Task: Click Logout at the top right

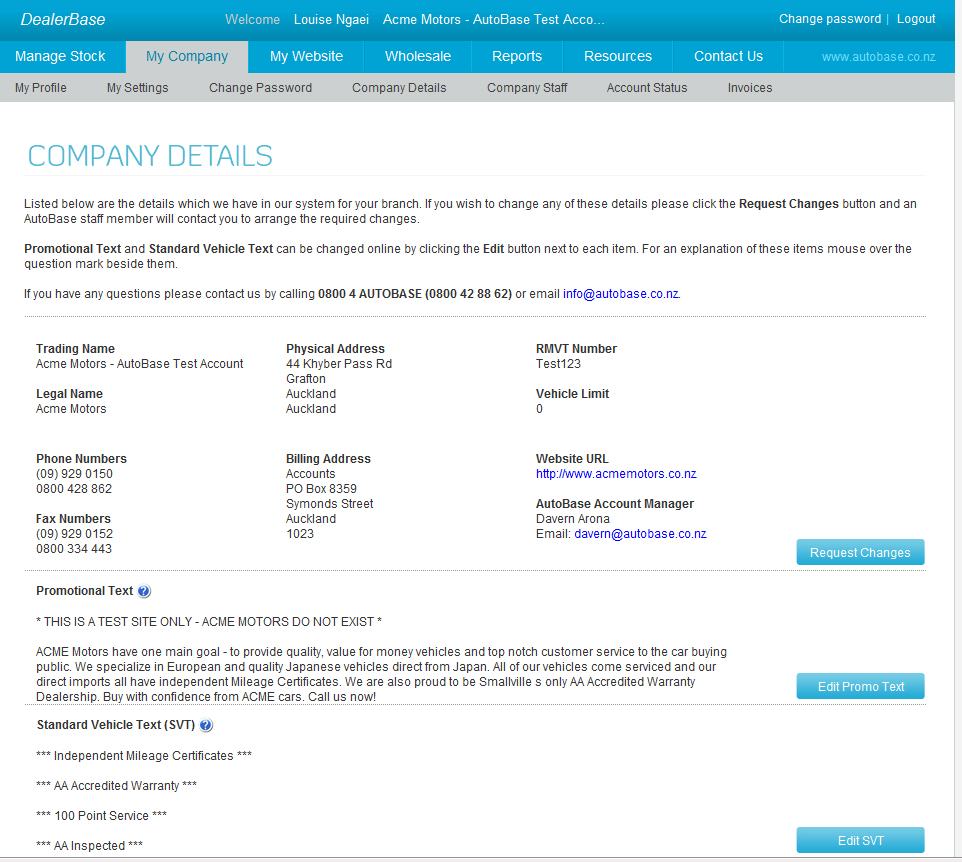Action: click(916, 18)
